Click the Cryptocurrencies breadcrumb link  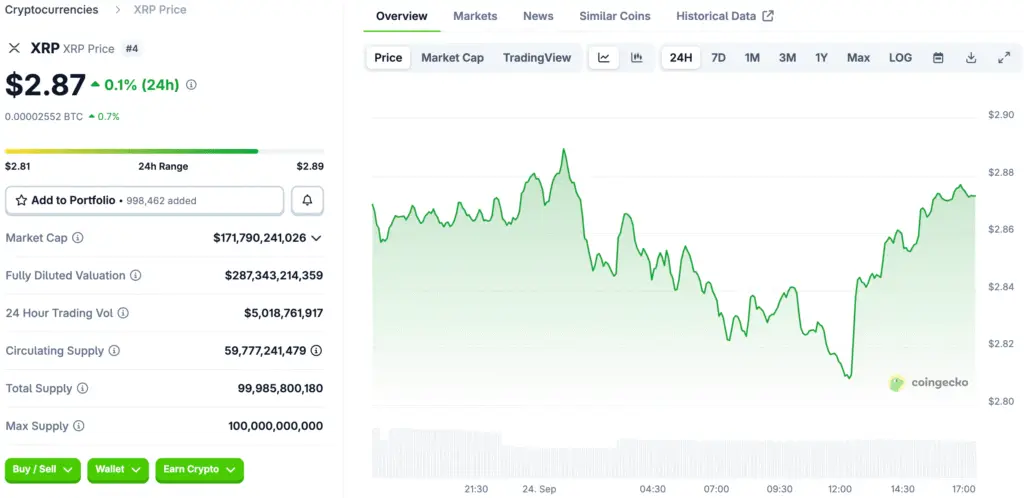(52, 10)
